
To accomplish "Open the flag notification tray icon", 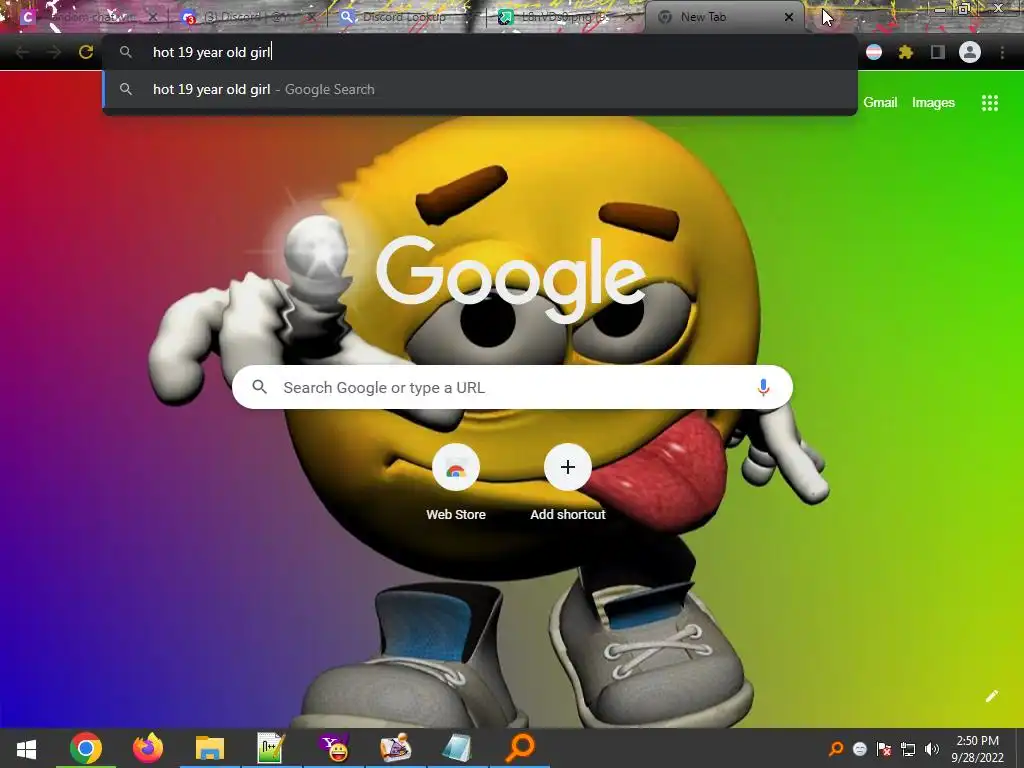I will [884, 749].
